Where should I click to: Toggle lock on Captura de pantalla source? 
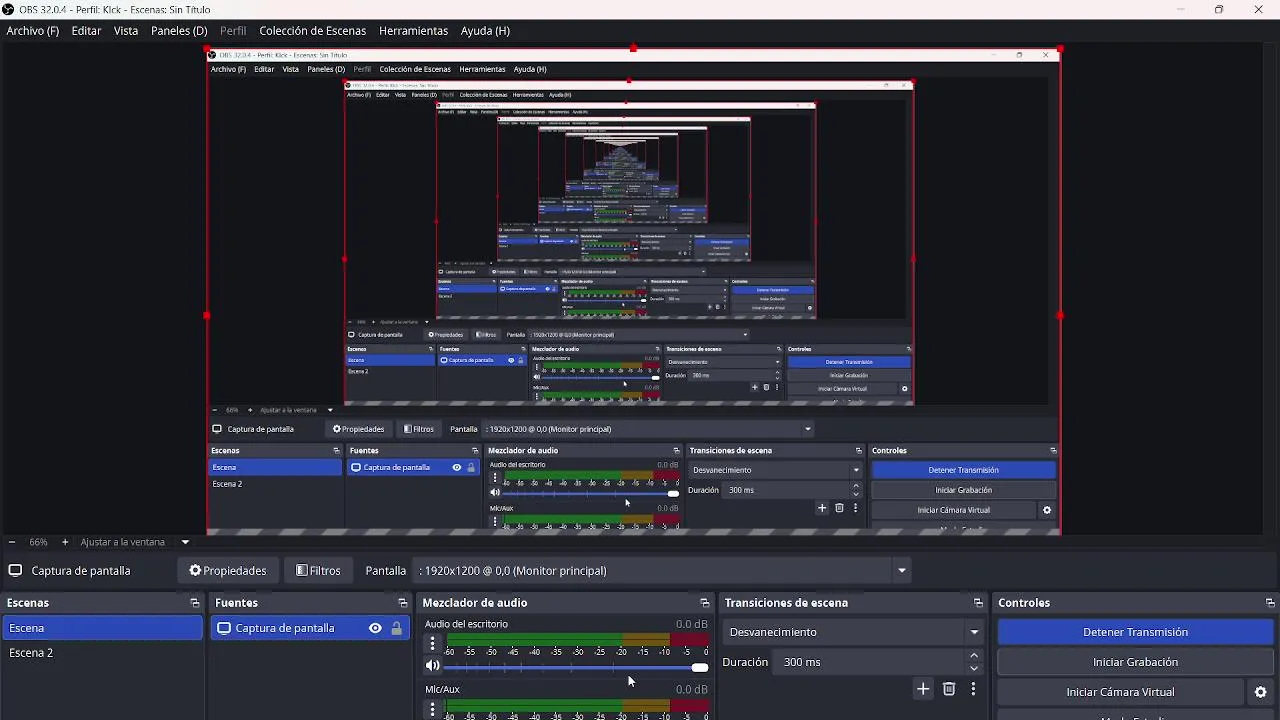point(397,628)
